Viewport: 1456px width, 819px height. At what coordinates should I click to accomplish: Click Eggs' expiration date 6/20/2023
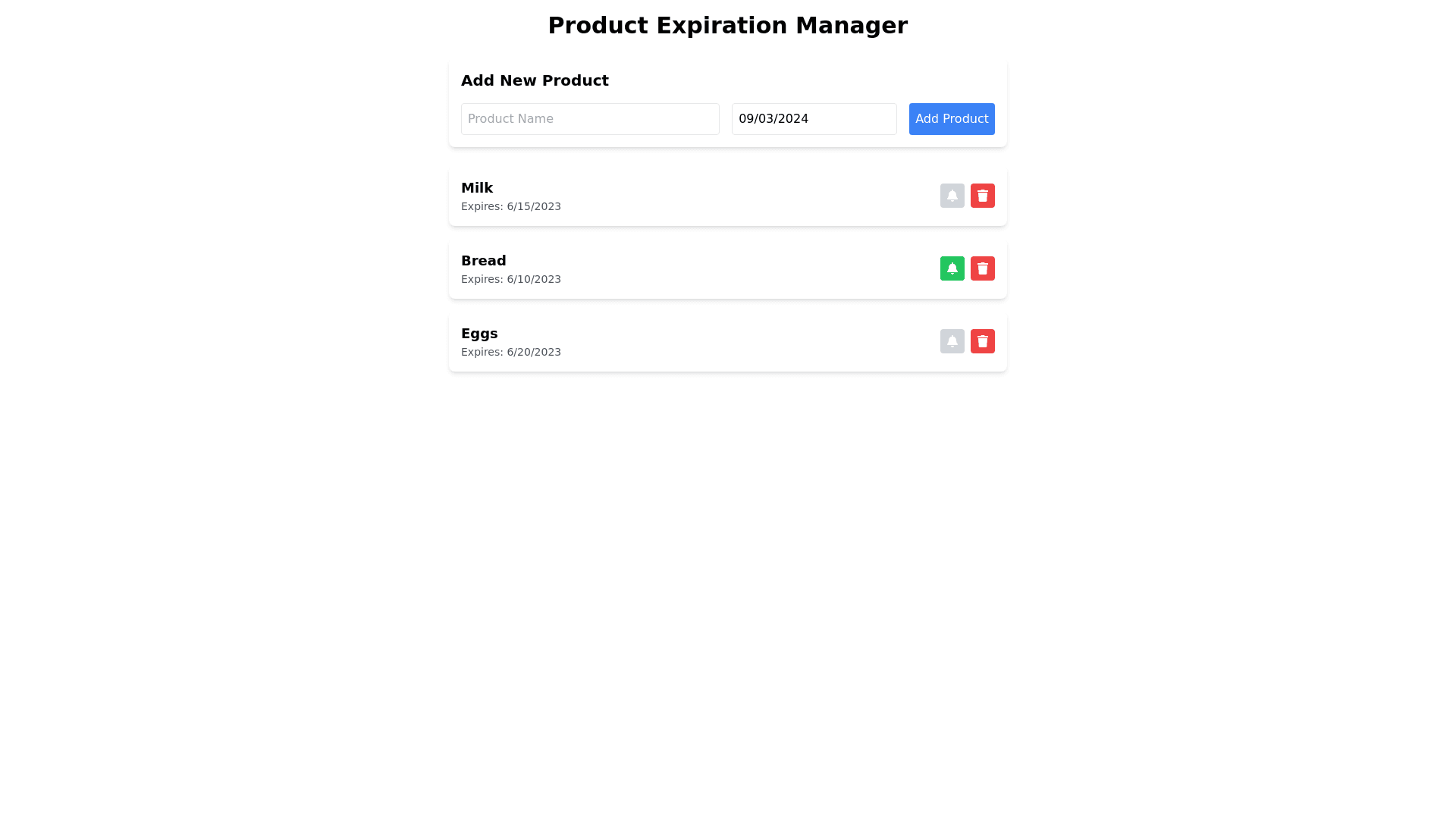click(x=533, y=353)
